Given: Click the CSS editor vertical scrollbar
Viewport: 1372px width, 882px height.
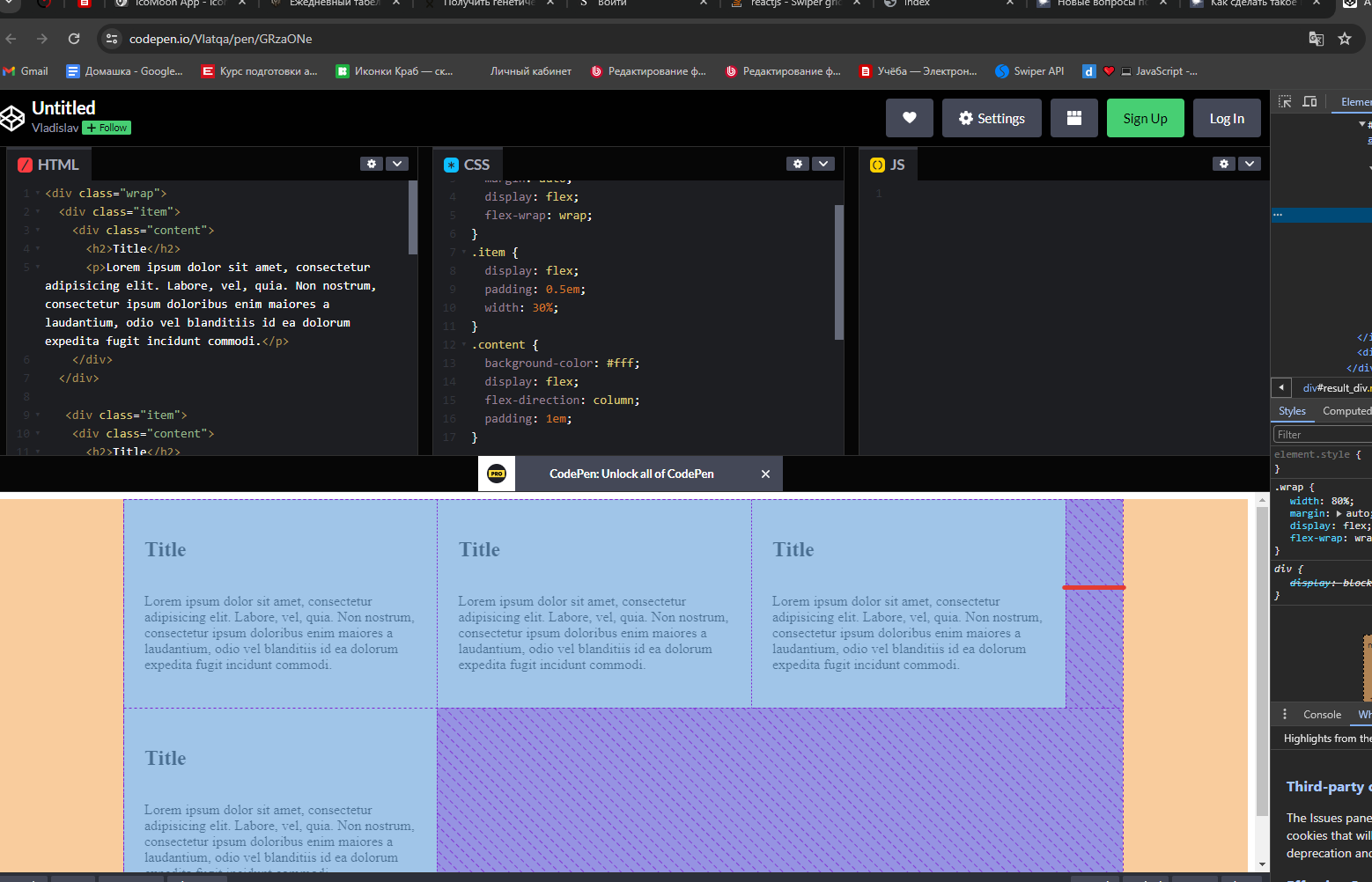Looking at the screenshot, I should pyautogui.click(x=839, y=272).
